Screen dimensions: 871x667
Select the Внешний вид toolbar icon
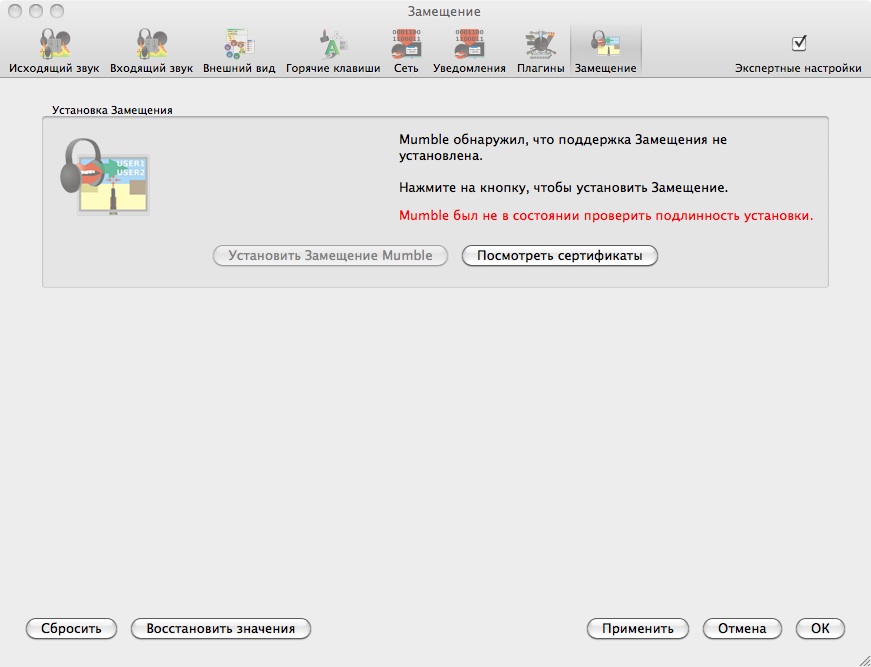tap(239, 48)
